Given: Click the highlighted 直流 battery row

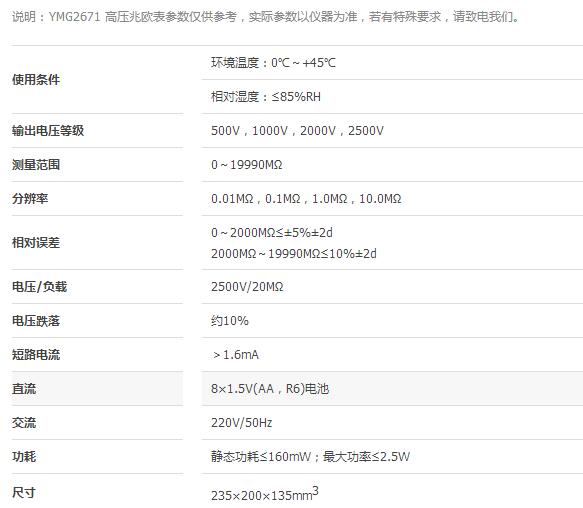Looking at the screenshot, I should point(297,389).
